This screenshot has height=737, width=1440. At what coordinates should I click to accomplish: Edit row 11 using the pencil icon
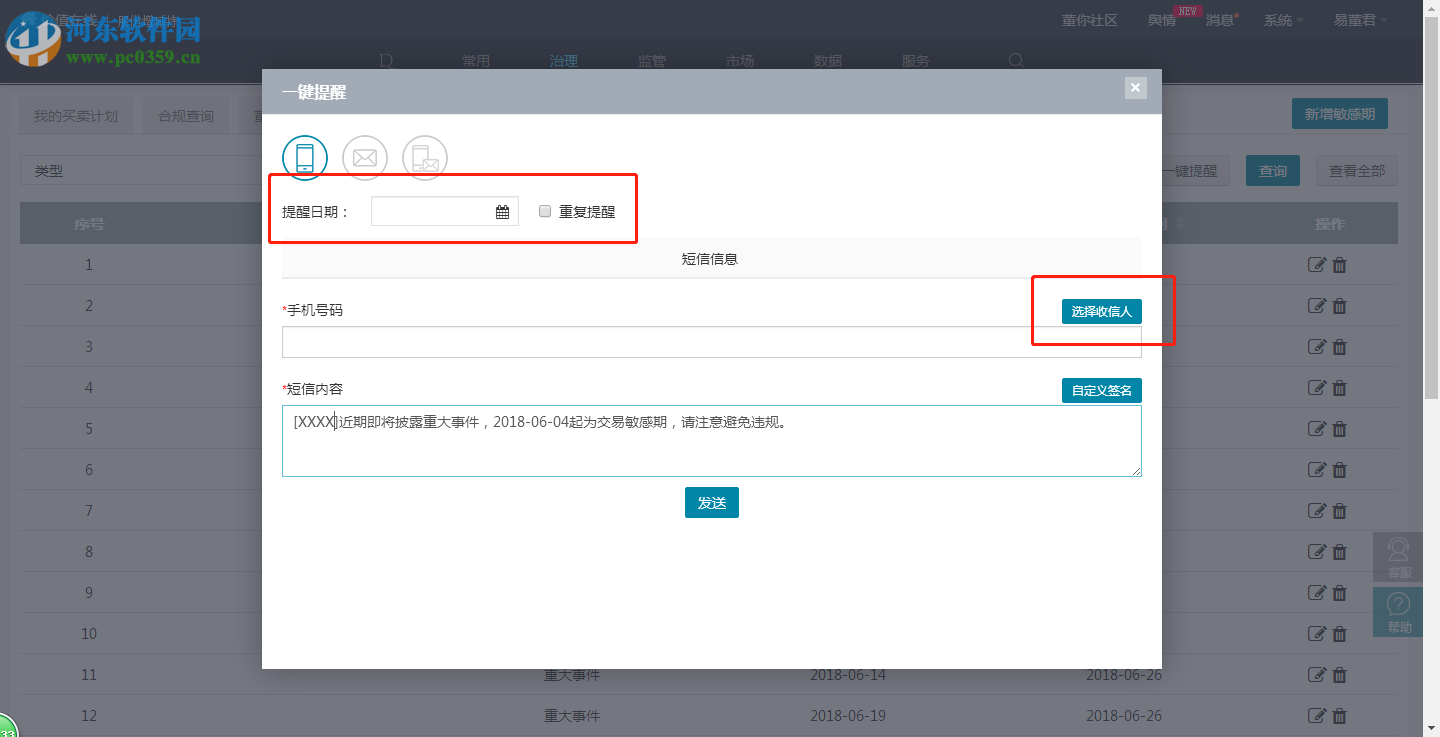tap(1317, 674)
